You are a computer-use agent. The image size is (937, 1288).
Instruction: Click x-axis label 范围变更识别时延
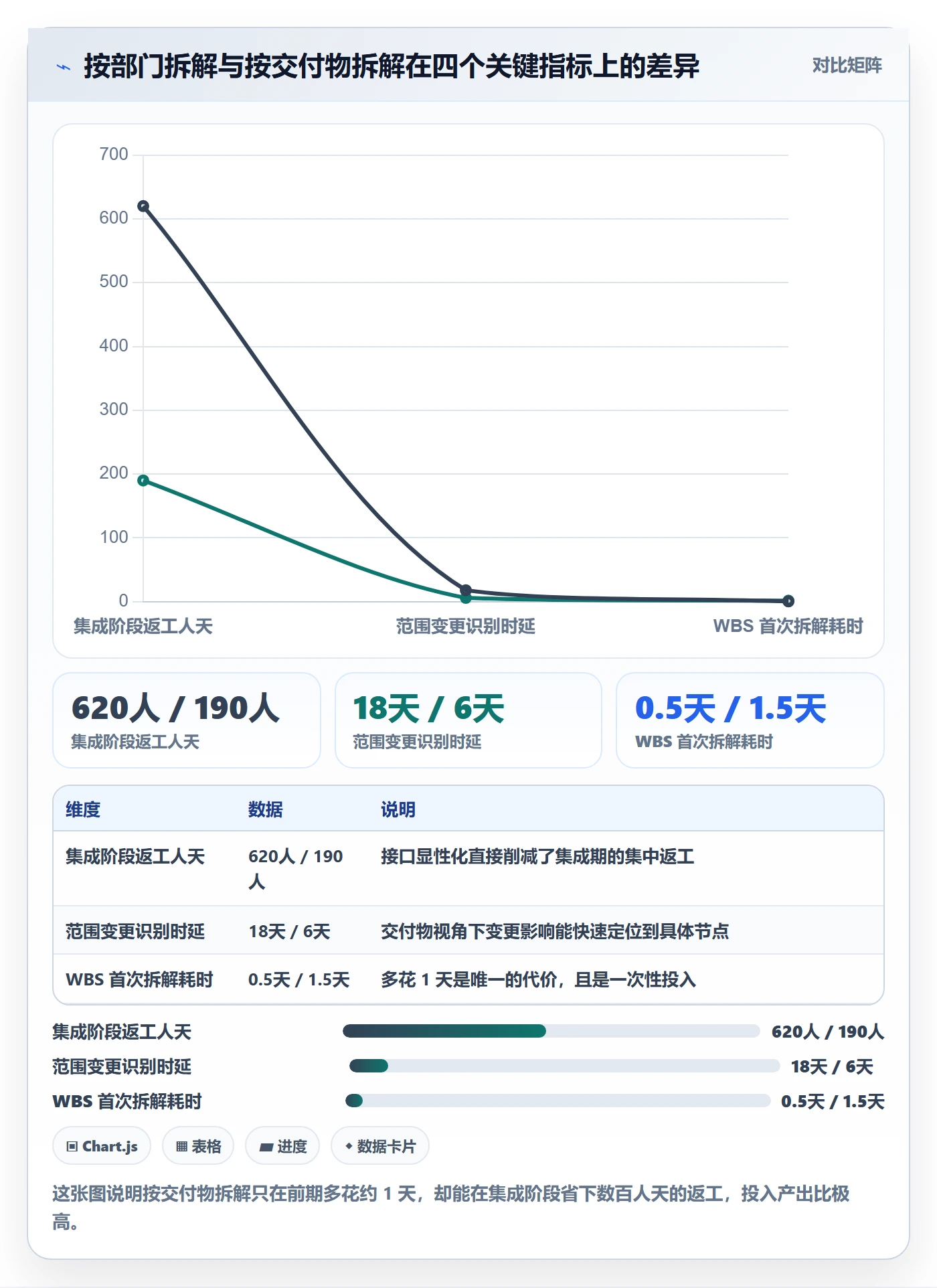[466, 626]
